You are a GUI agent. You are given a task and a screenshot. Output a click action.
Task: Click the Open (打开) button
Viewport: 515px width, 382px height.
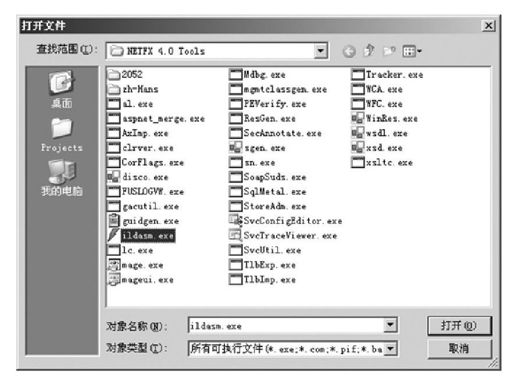click(459, 326)
